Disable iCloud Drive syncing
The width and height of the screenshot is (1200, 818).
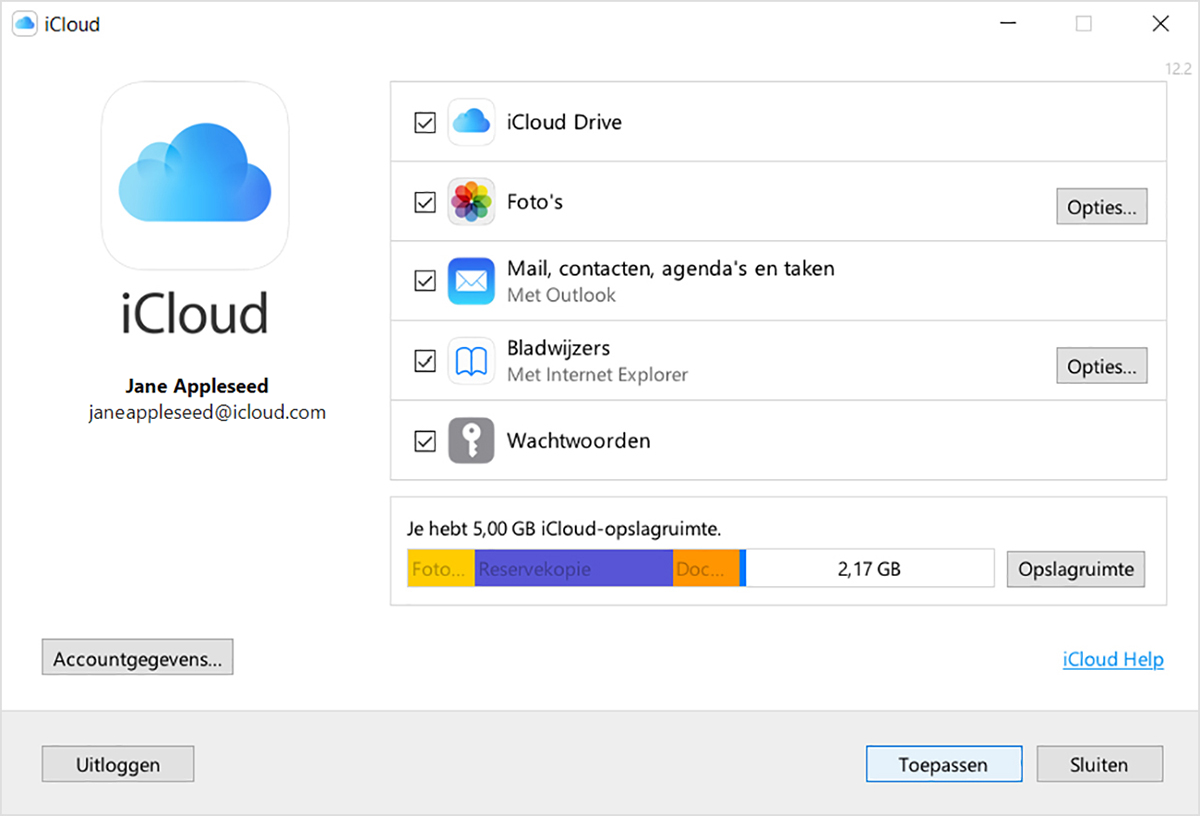[x=424, y=122]
